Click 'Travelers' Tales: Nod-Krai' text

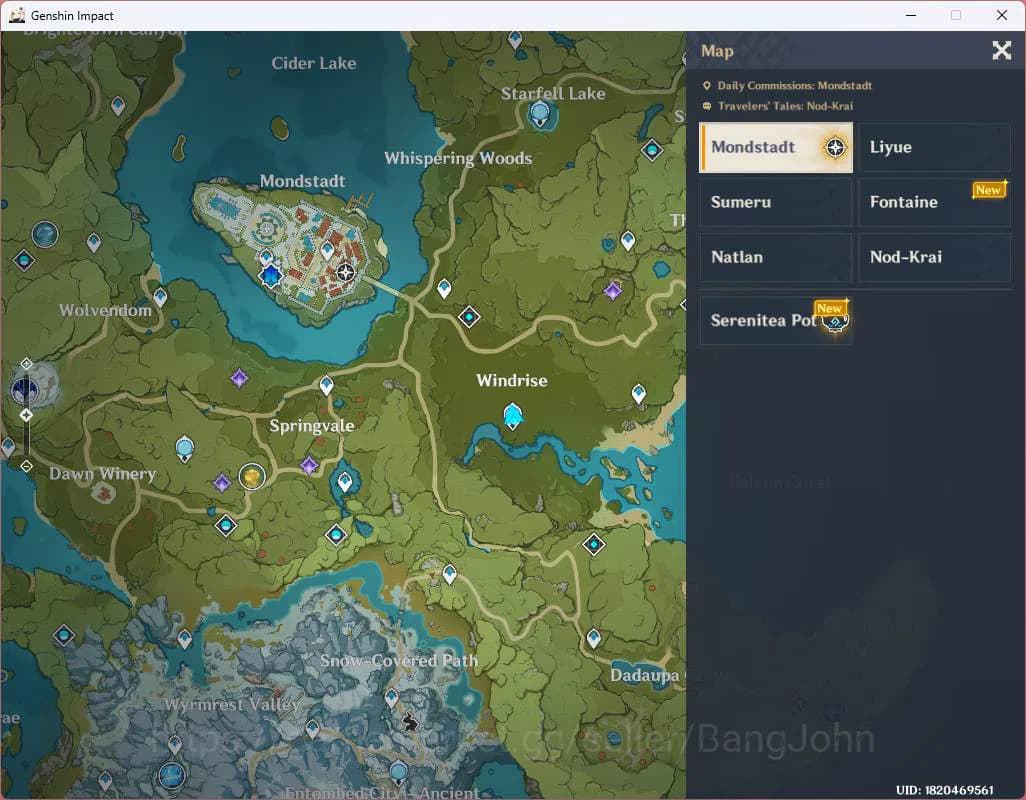coord(785,106)
